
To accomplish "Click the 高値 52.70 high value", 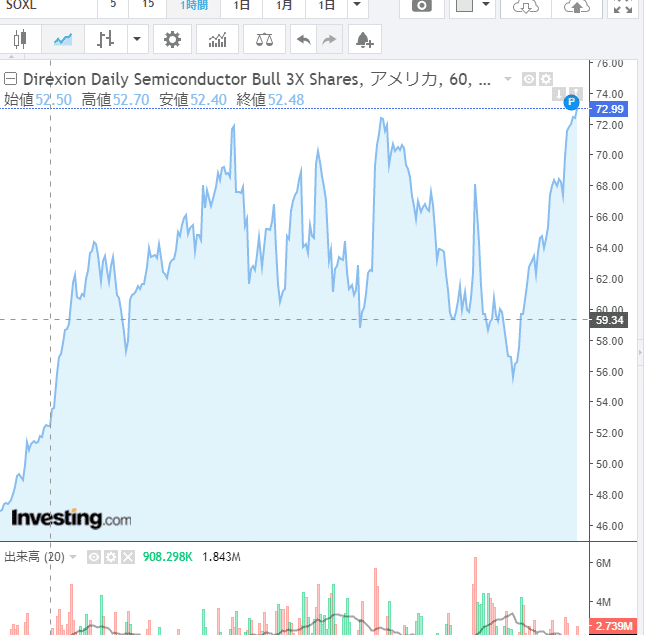I will coord(116,100).
